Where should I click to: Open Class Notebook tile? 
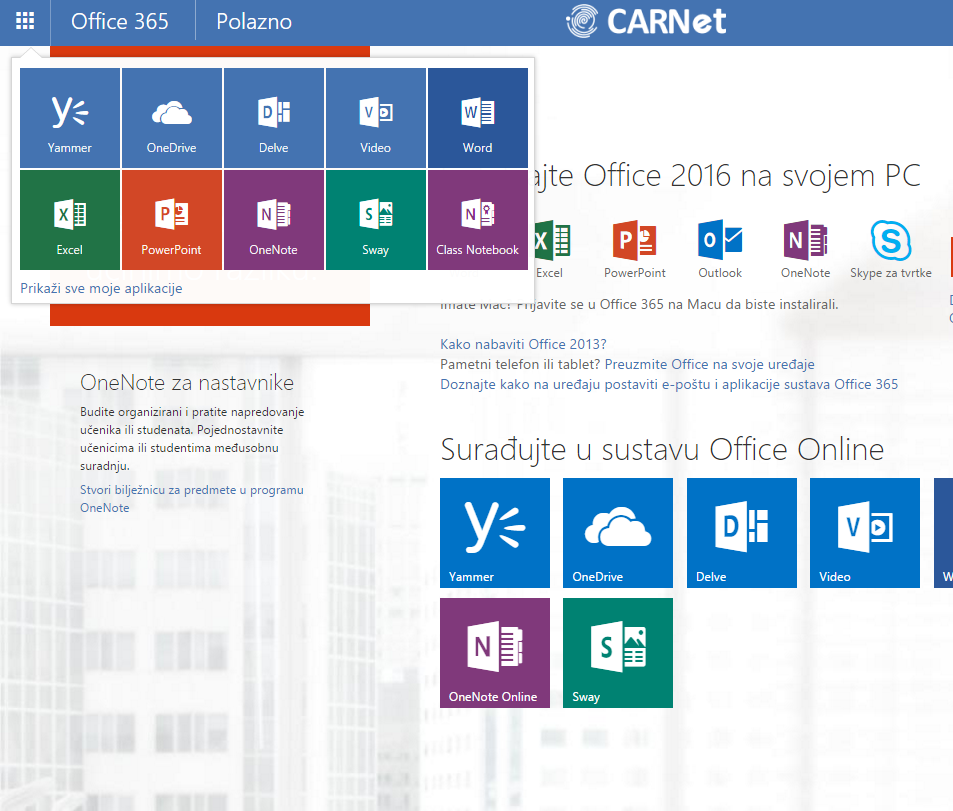478,220
